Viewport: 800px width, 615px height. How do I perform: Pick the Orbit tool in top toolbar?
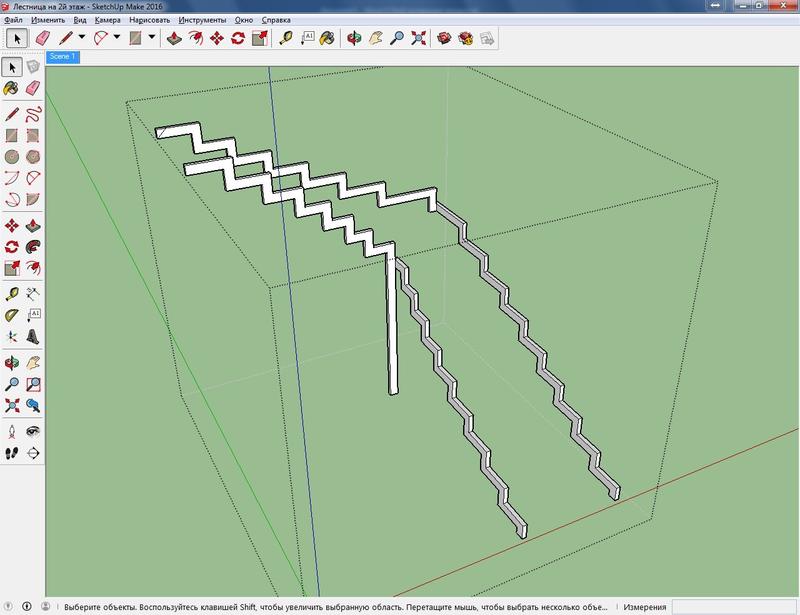pos(353,39)
